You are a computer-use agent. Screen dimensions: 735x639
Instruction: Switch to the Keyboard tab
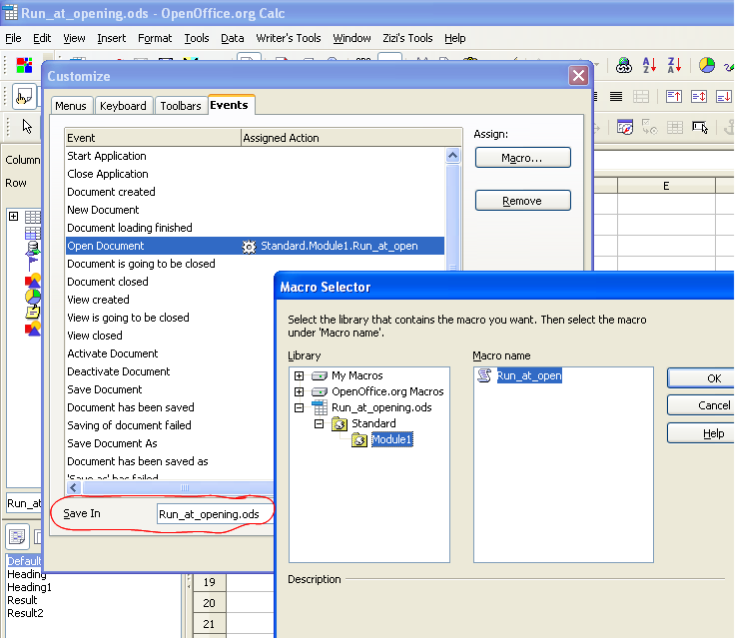(123, 106)
